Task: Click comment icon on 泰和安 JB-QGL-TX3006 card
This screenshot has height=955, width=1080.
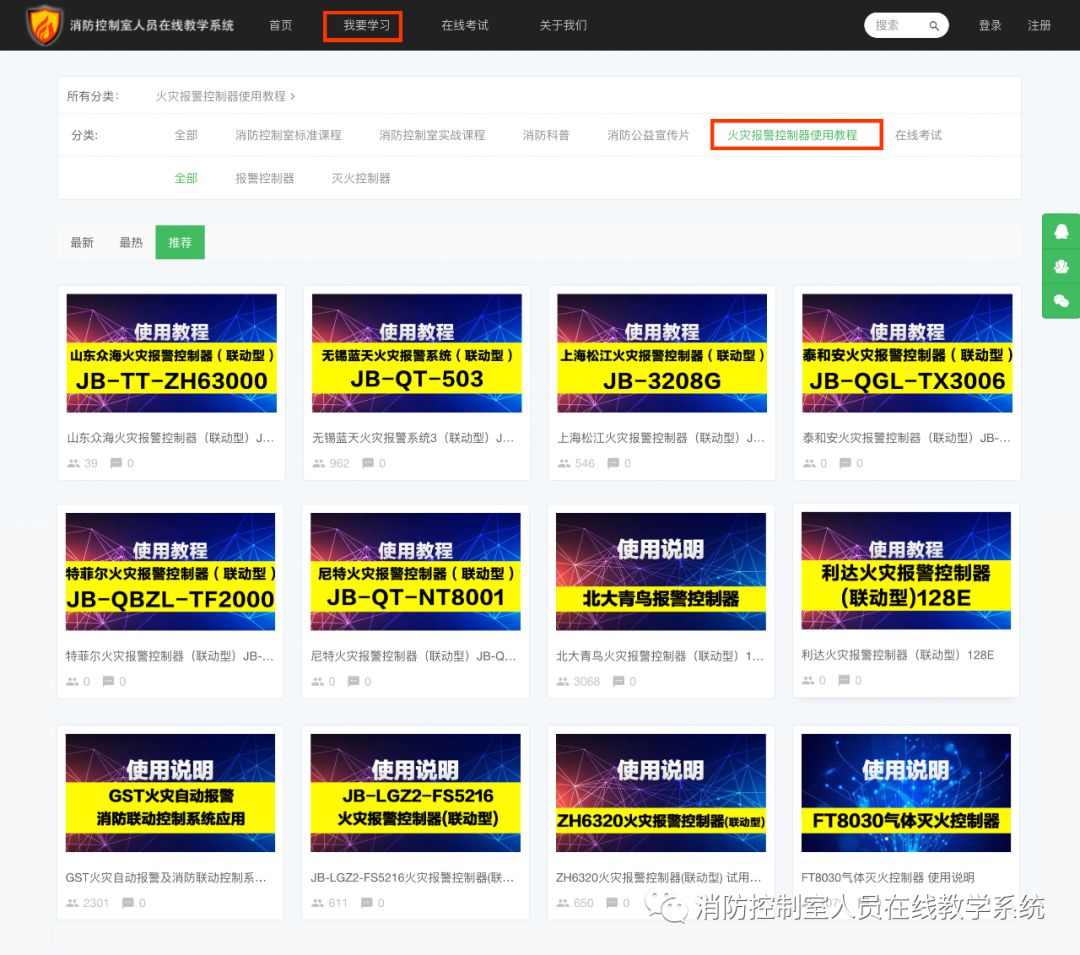Action: (x=845, y=463)
